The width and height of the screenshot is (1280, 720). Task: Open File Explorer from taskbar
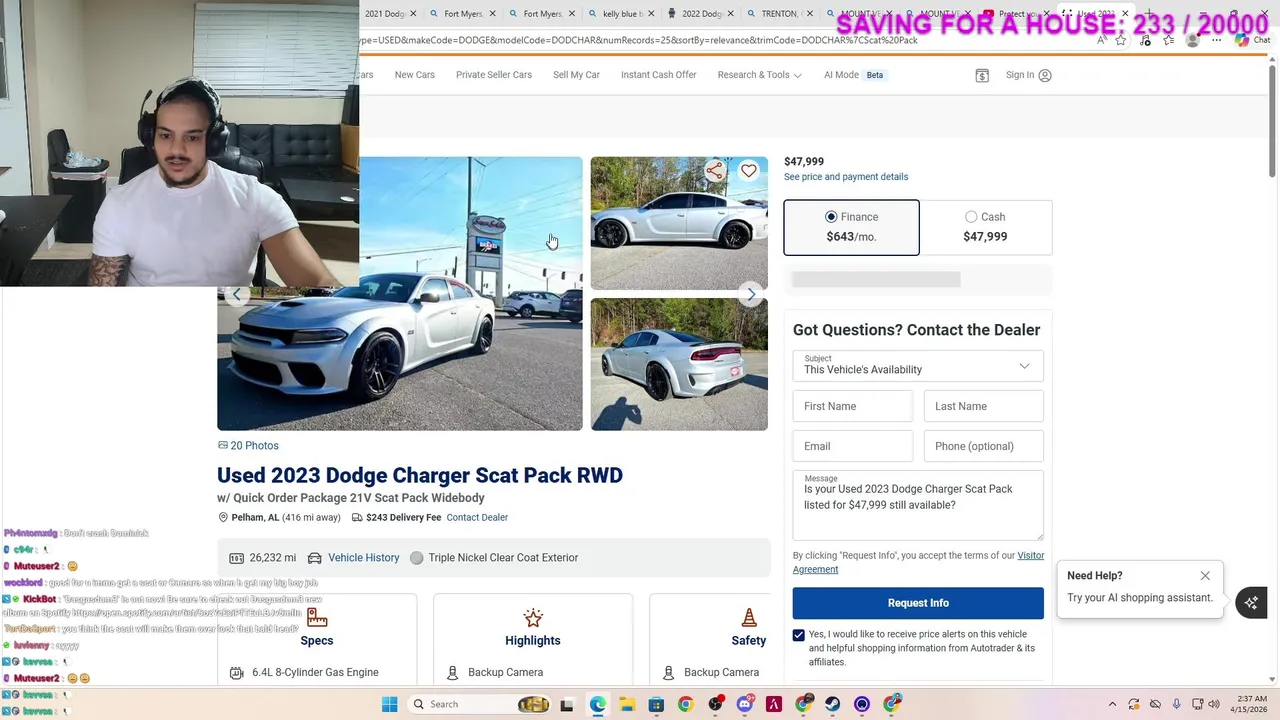click(626, 704)
